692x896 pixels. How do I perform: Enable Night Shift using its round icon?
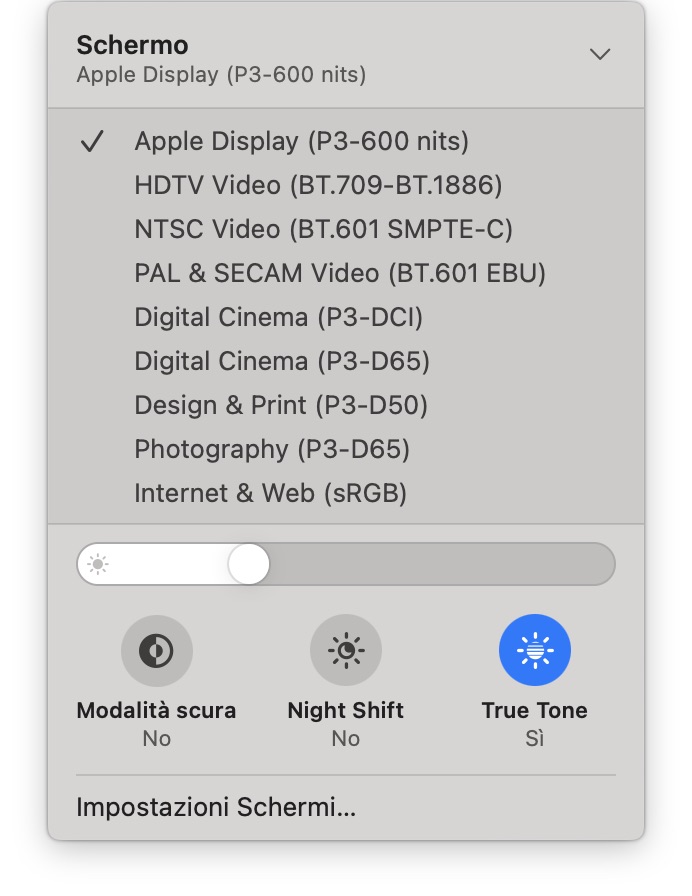point(345,651)
